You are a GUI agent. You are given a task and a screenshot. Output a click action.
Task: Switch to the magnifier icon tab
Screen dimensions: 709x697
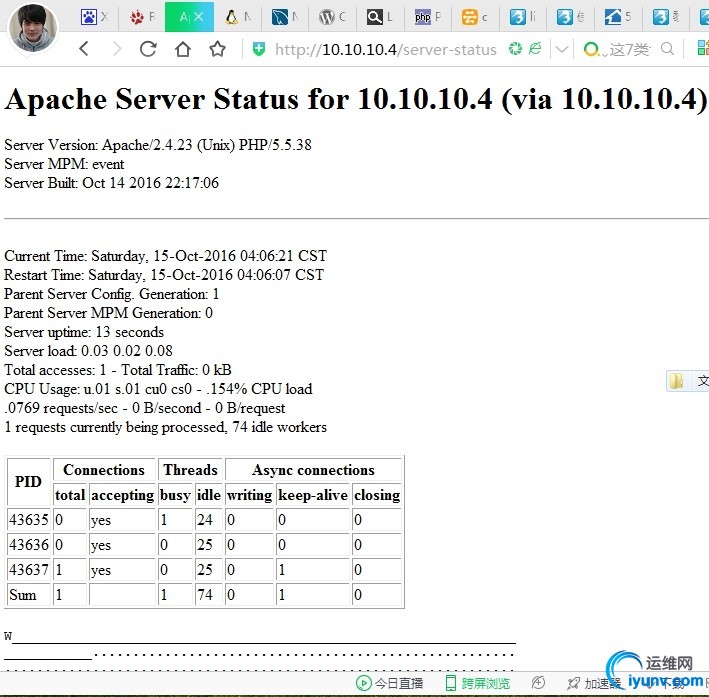[x=380, y=17]
